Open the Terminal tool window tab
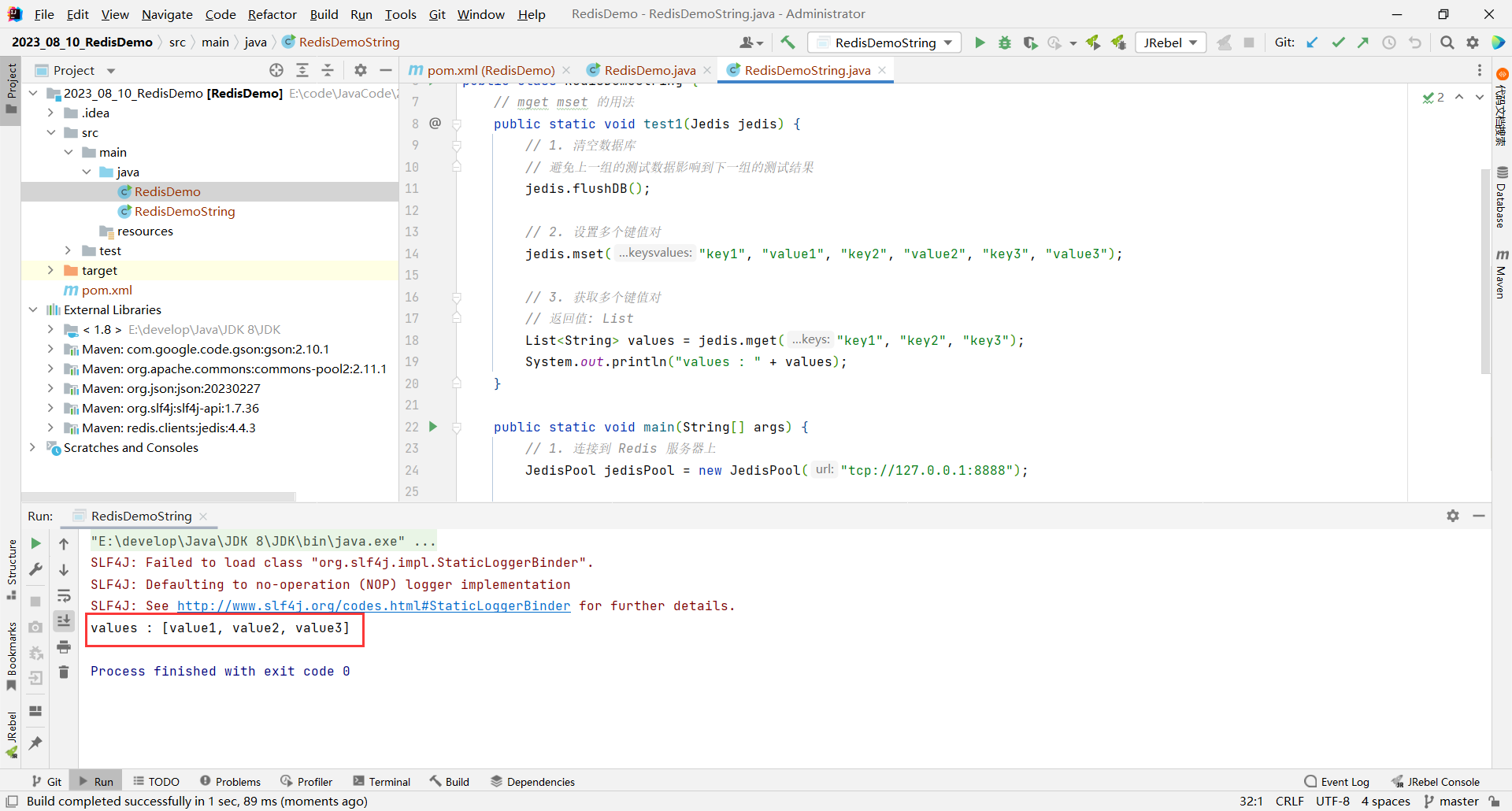Viewport: 1512px width, 811px height. (382, 781)
